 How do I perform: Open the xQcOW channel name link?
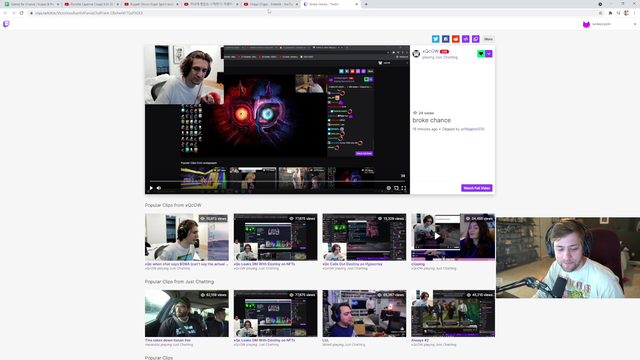click(x=430, y=51)
